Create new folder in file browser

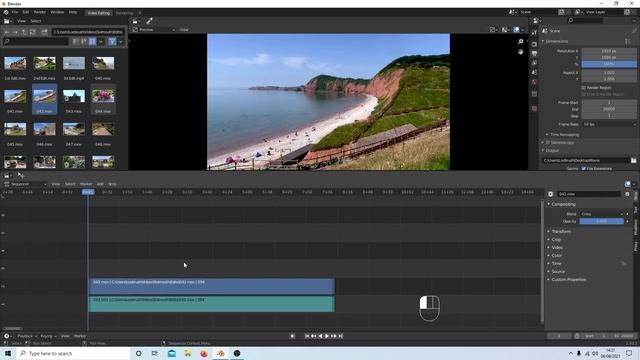click(x=44, y=32)
